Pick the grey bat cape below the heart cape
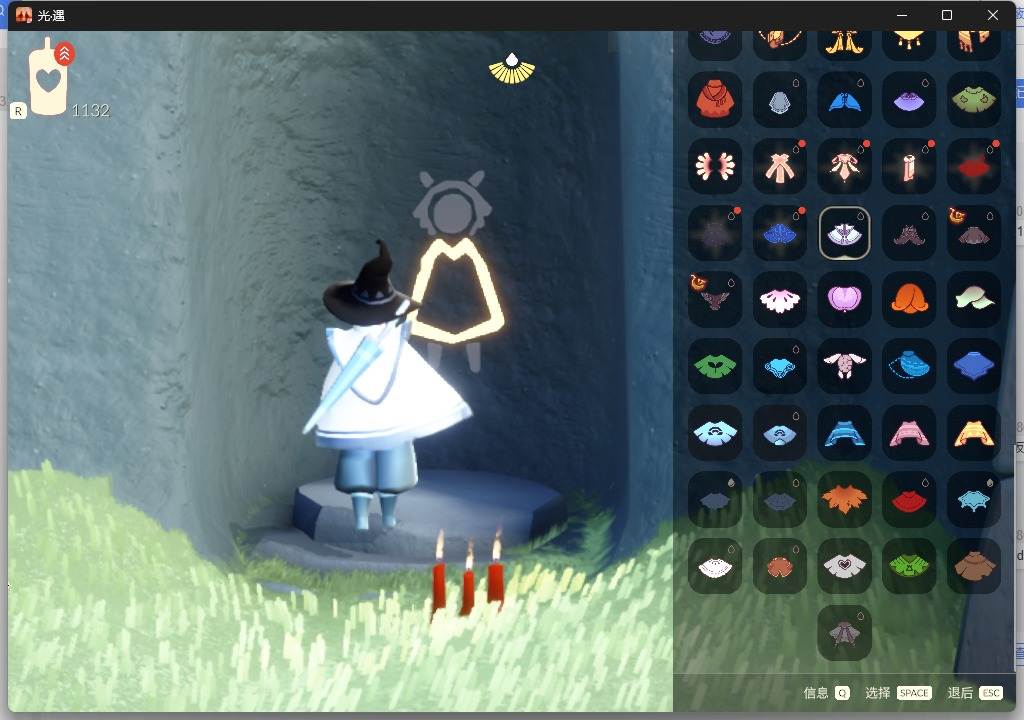 pyautogui.click(x=844, y=633)
